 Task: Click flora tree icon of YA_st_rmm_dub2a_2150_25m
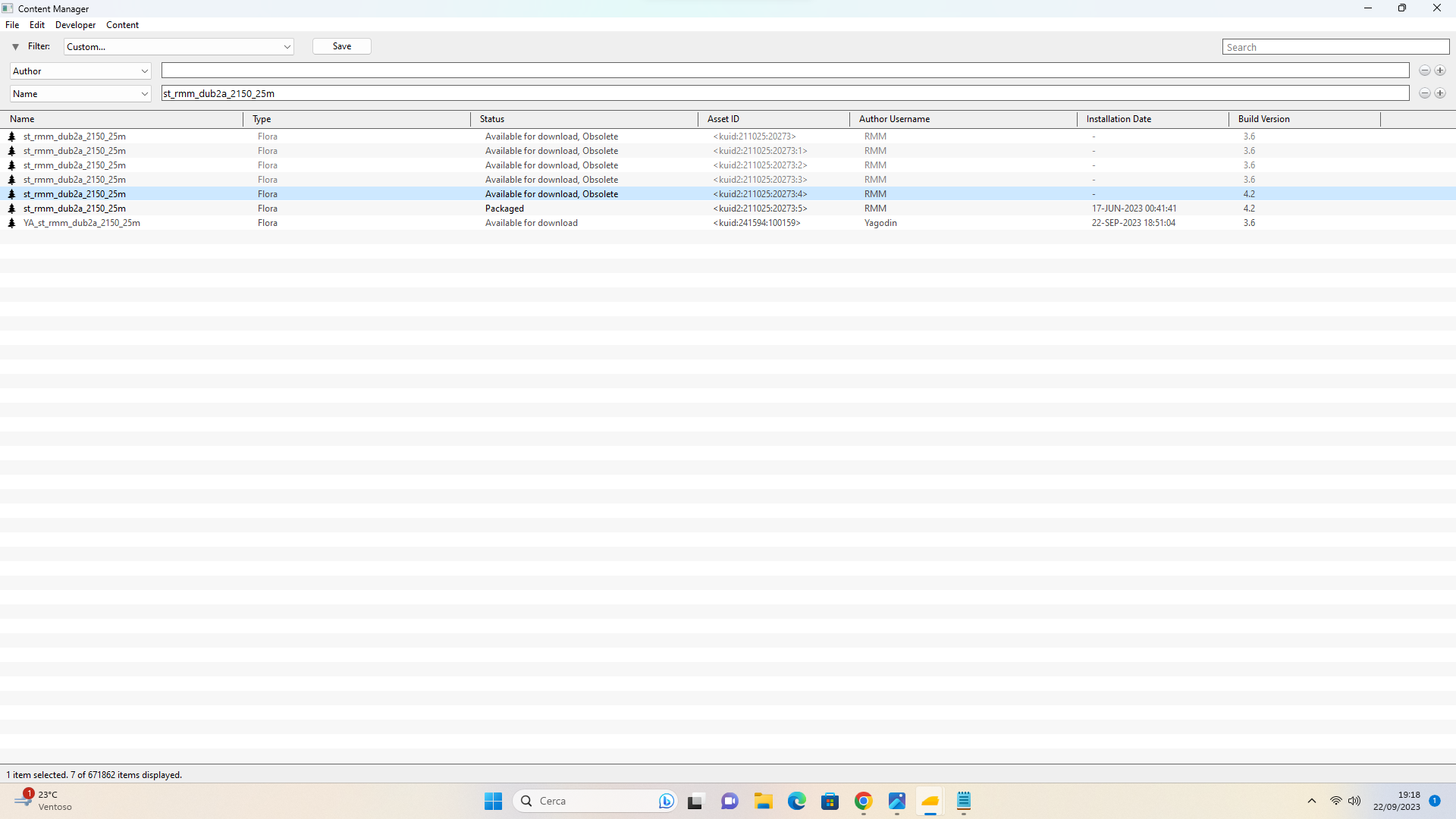coord(11,223)
